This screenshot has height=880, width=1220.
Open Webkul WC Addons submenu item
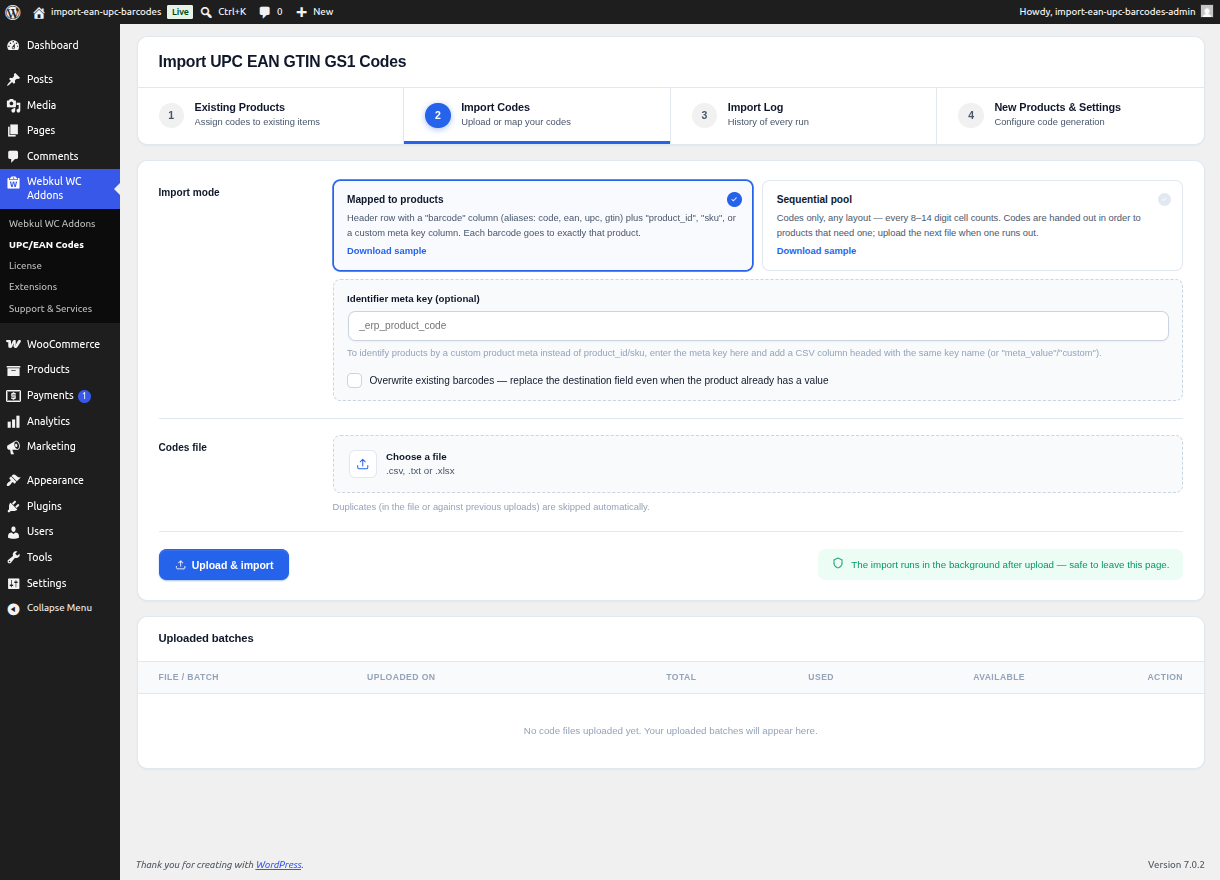52,223
